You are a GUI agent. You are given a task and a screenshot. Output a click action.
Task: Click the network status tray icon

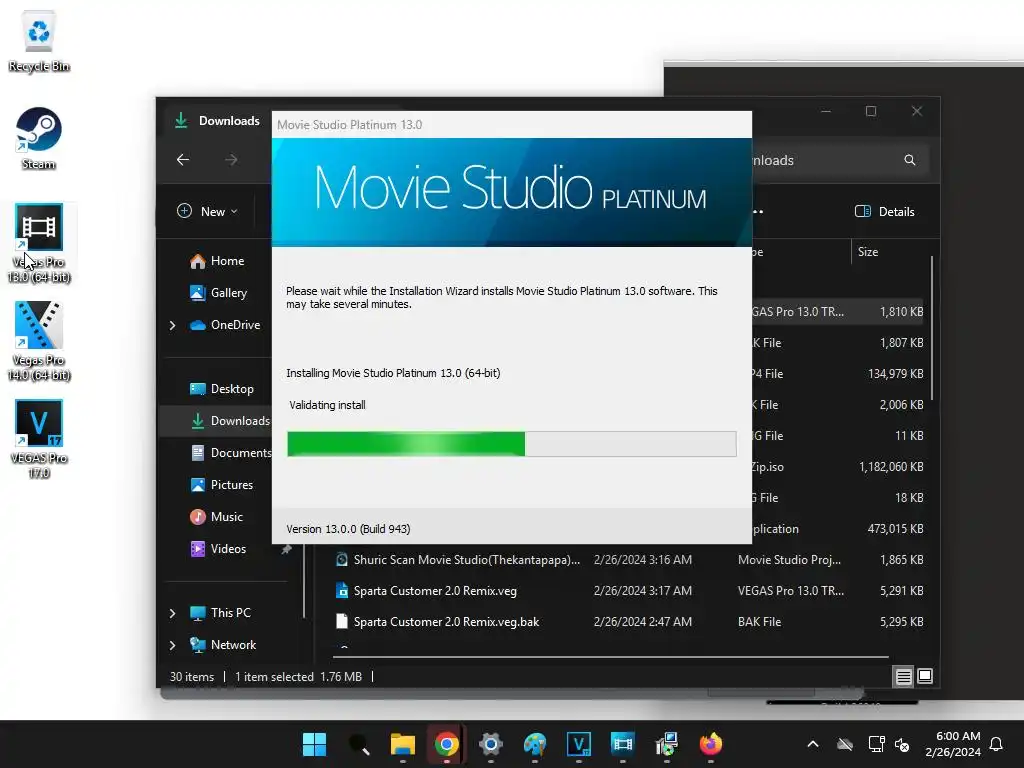(x=876, y=744)
